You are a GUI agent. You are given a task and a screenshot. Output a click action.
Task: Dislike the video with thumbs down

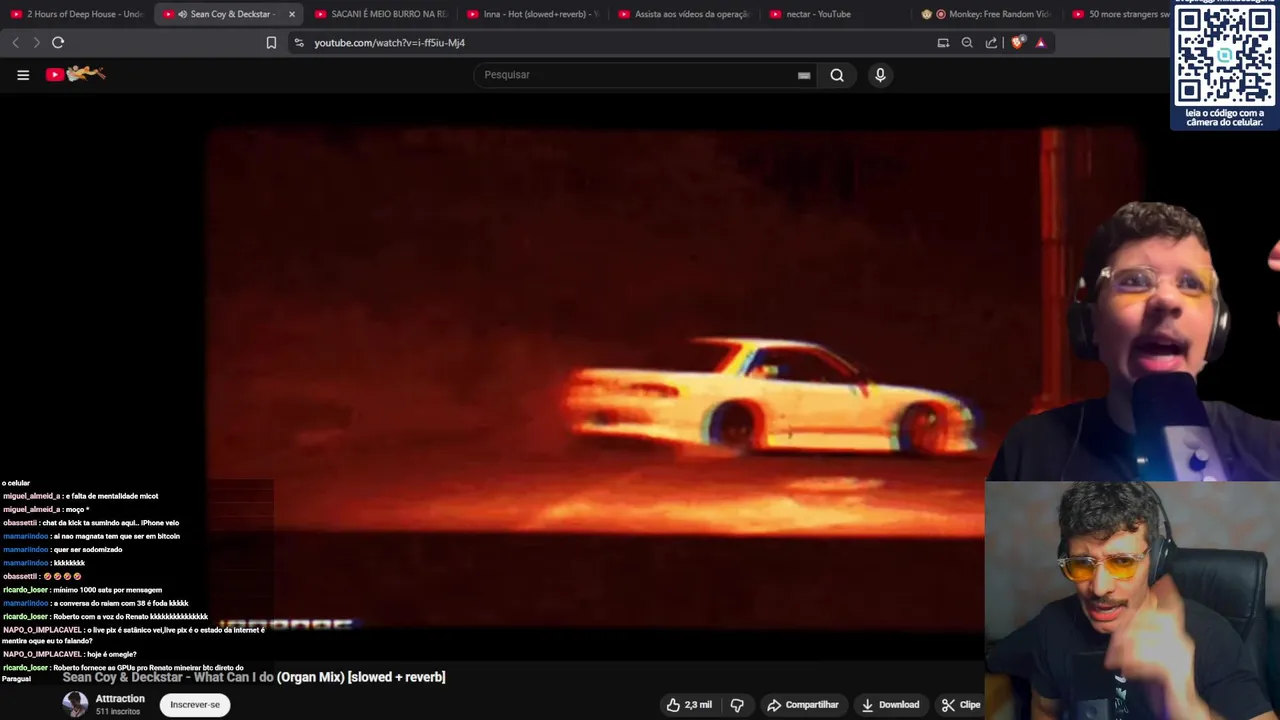point(737,705)
